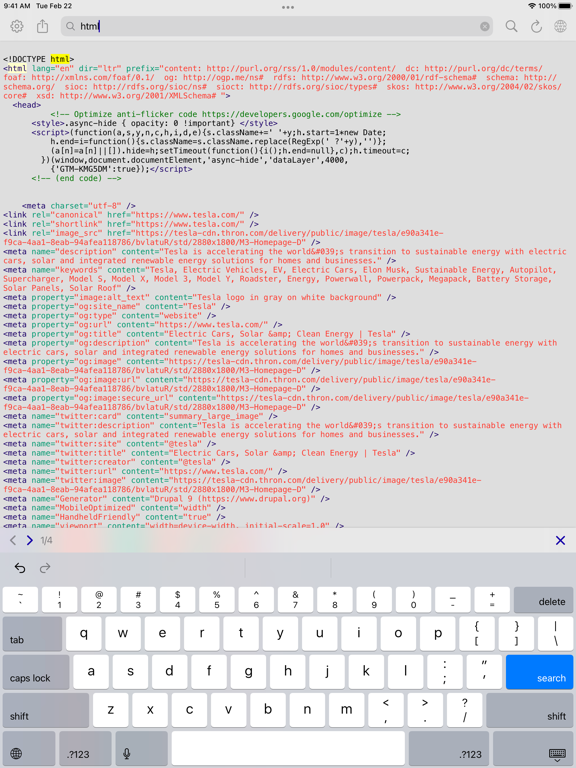Close the find bar
The image size is (576, 768).
pos(560,540)
